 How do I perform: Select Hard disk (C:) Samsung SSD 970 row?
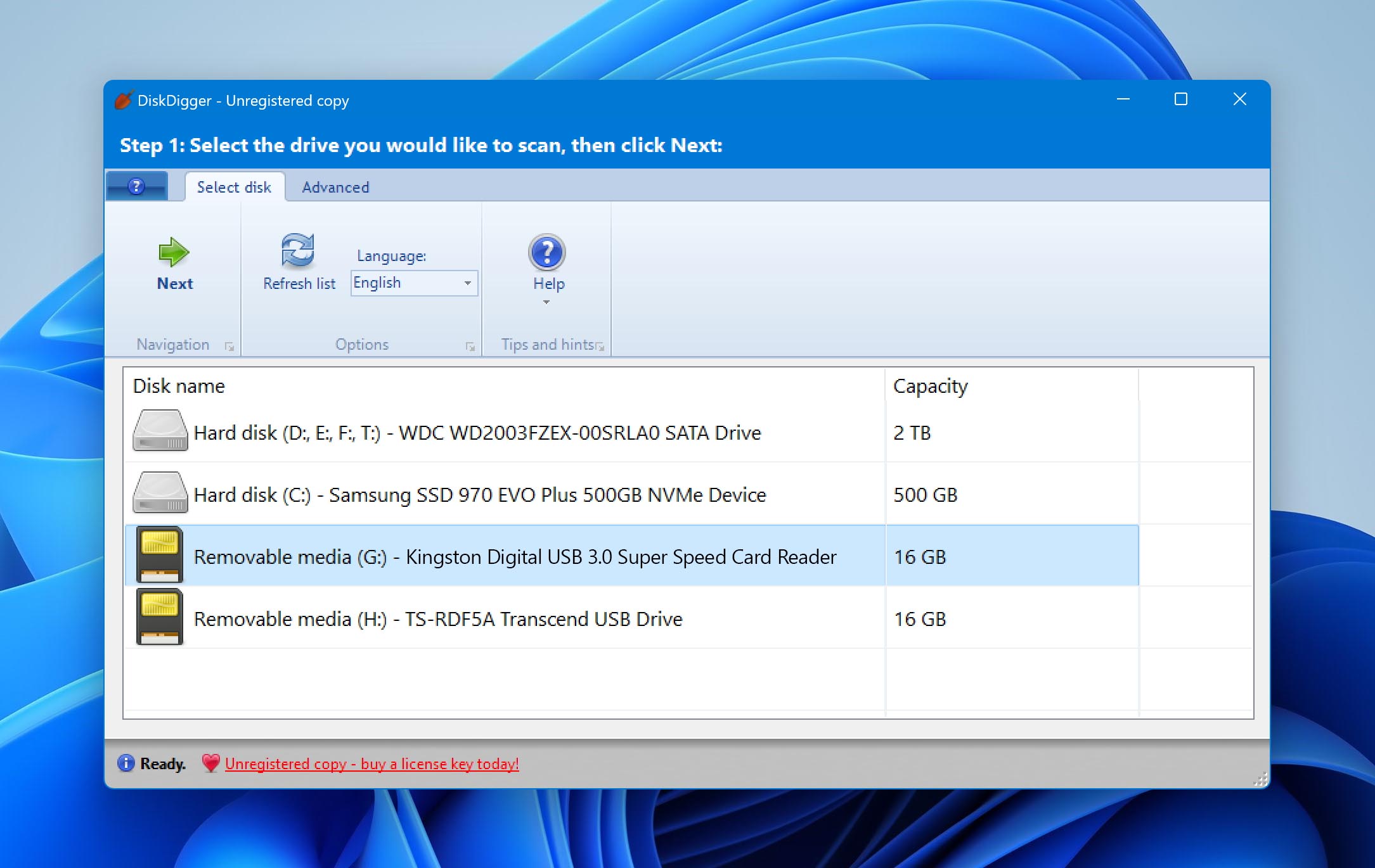[631, 494]
